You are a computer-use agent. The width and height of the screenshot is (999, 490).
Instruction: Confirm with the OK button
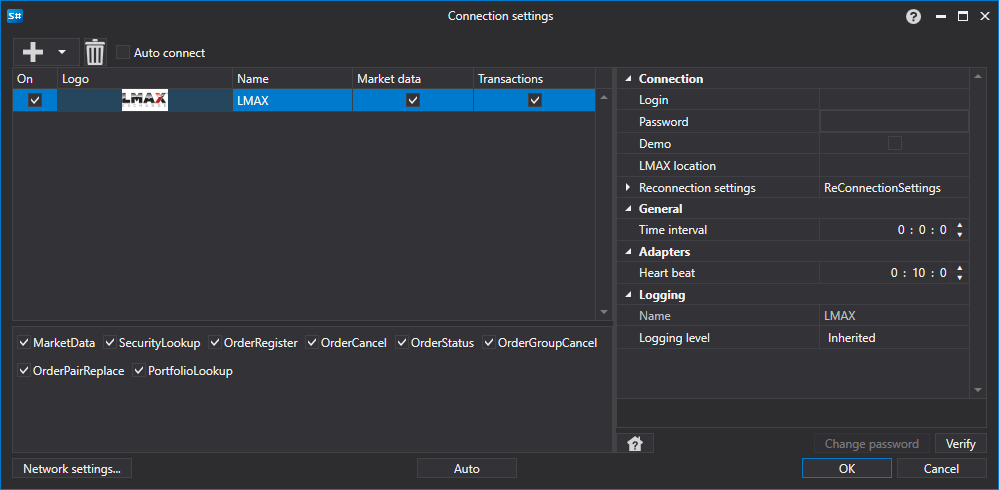point(847,468)
